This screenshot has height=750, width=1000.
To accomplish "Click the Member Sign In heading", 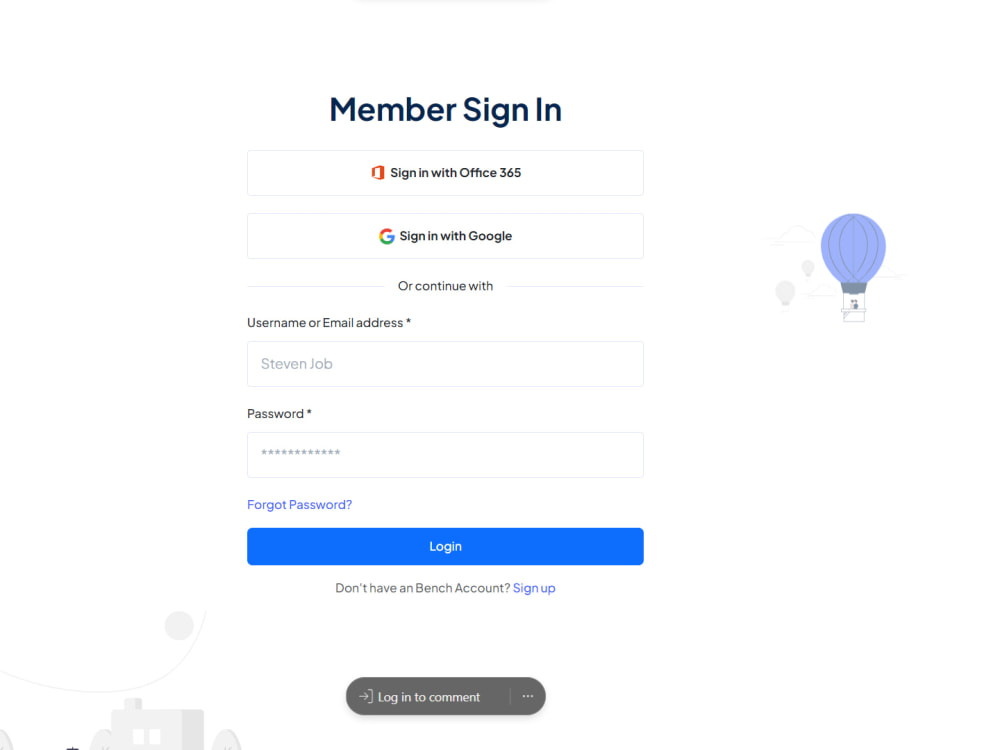I will (x=445, y=110).
